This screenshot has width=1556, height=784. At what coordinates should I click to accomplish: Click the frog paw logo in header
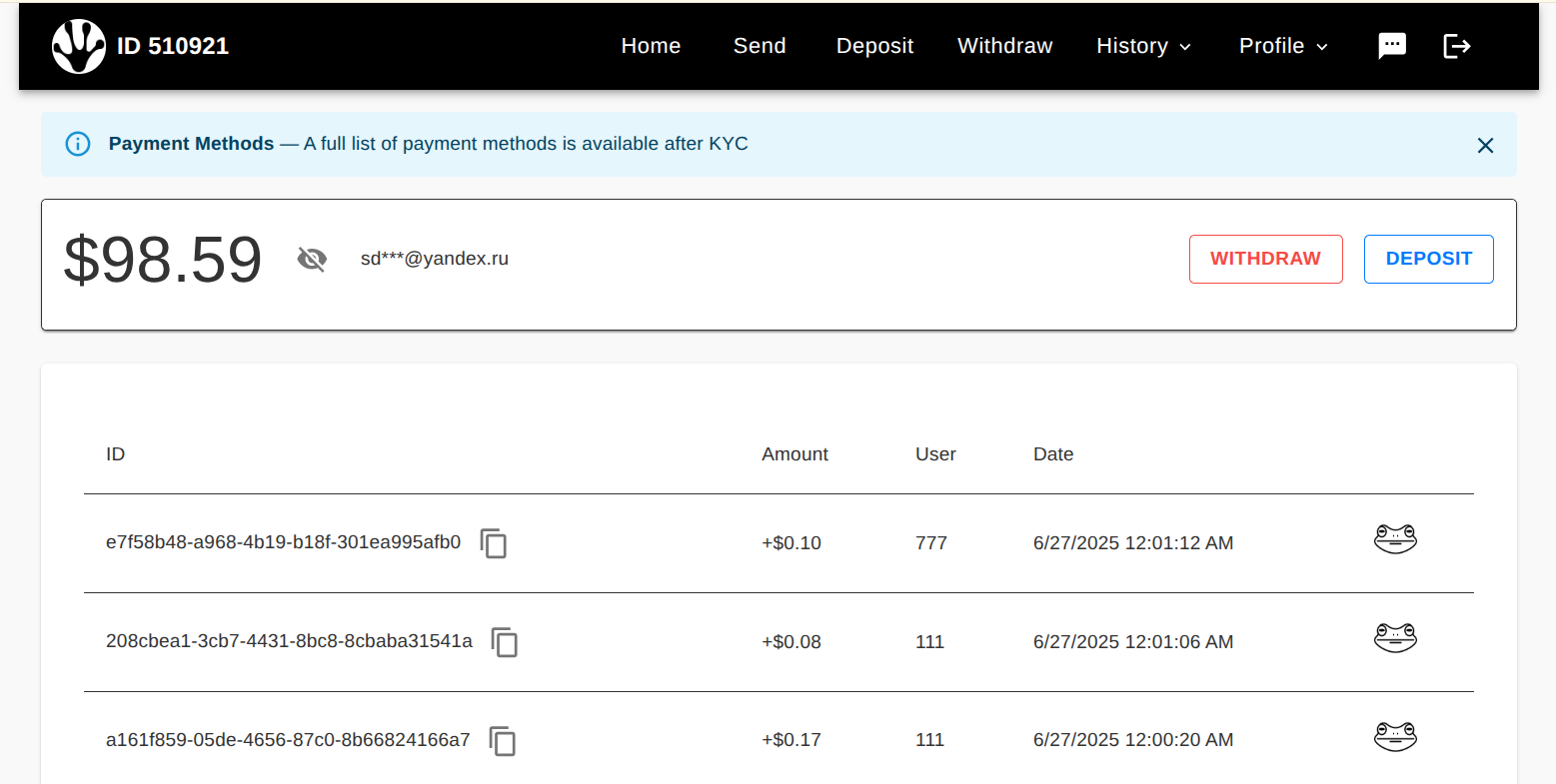(x=78, y=46)
